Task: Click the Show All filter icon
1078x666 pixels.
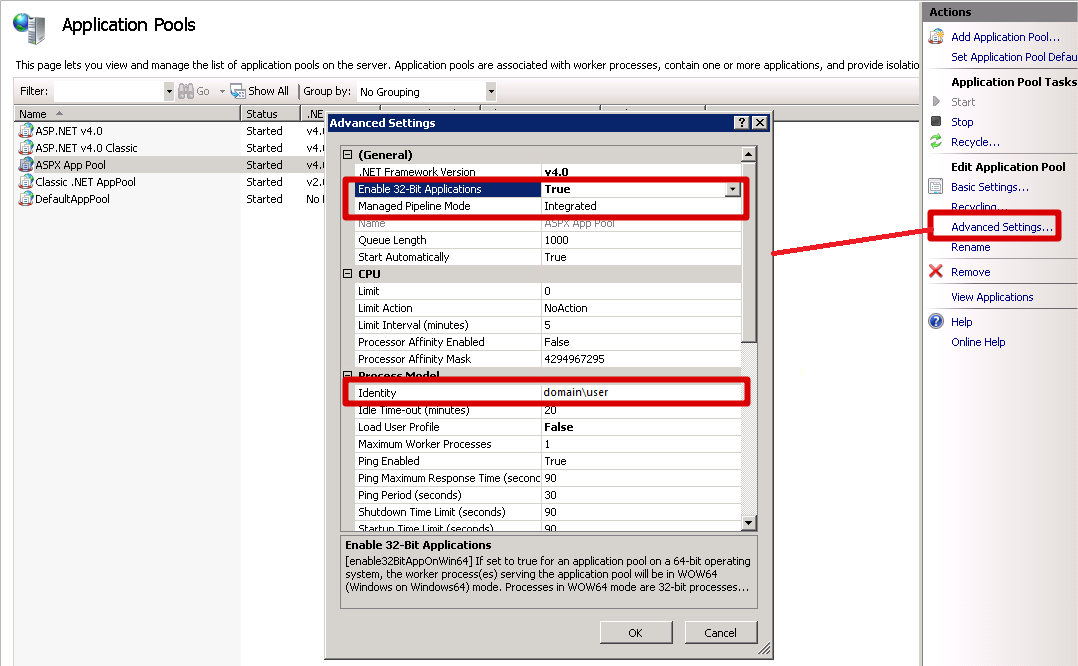Action: click(237, 91)
